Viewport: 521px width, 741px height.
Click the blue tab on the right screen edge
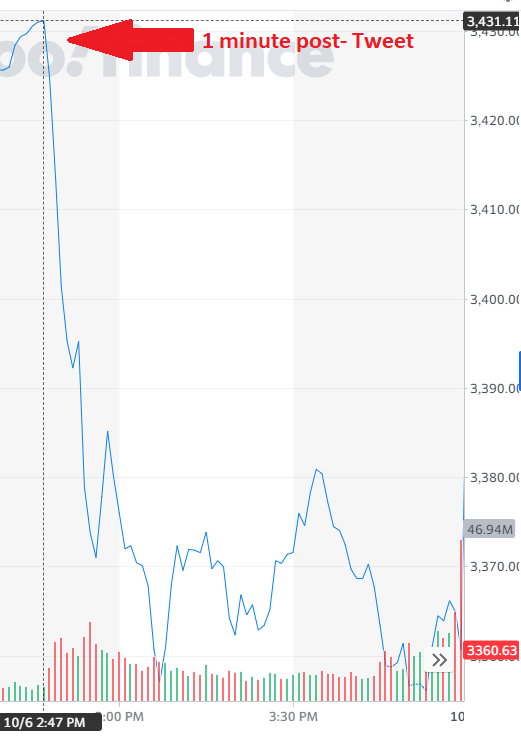pyautogui.click(x=520, y=371)
